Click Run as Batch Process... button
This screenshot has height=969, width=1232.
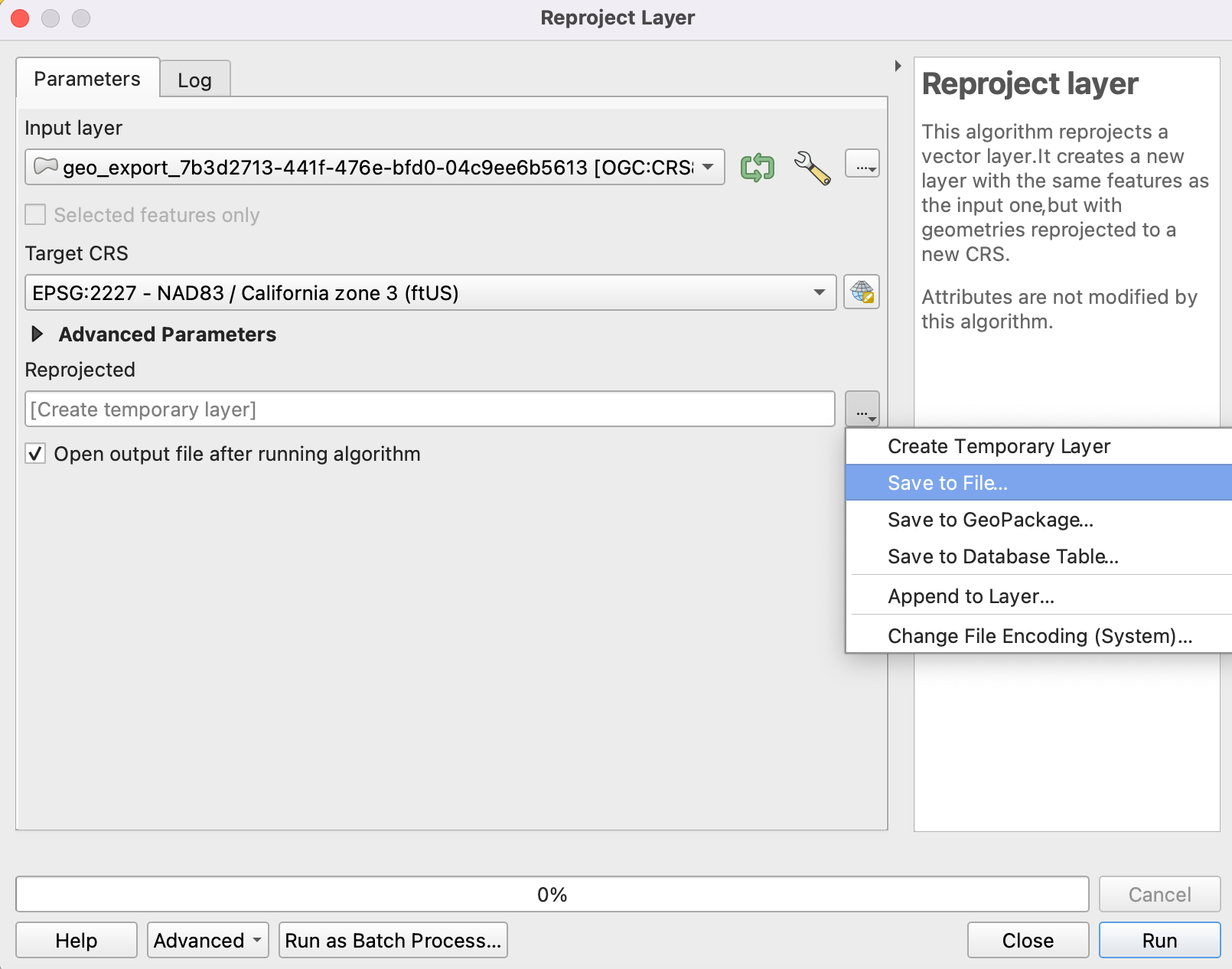tap(393, 941)
